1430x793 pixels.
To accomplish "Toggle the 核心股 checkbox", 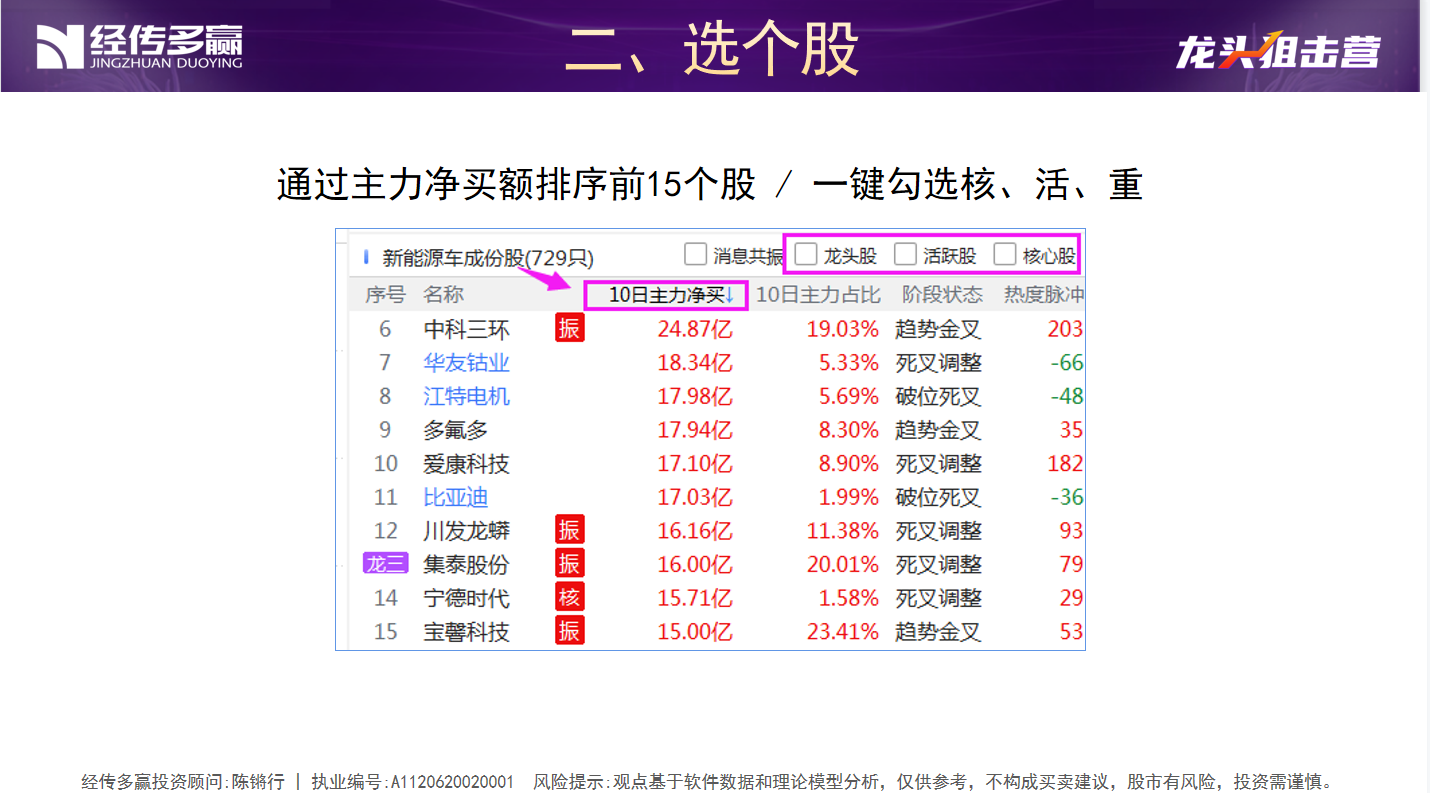I will pyautogui.click(x=1005, y=254).
